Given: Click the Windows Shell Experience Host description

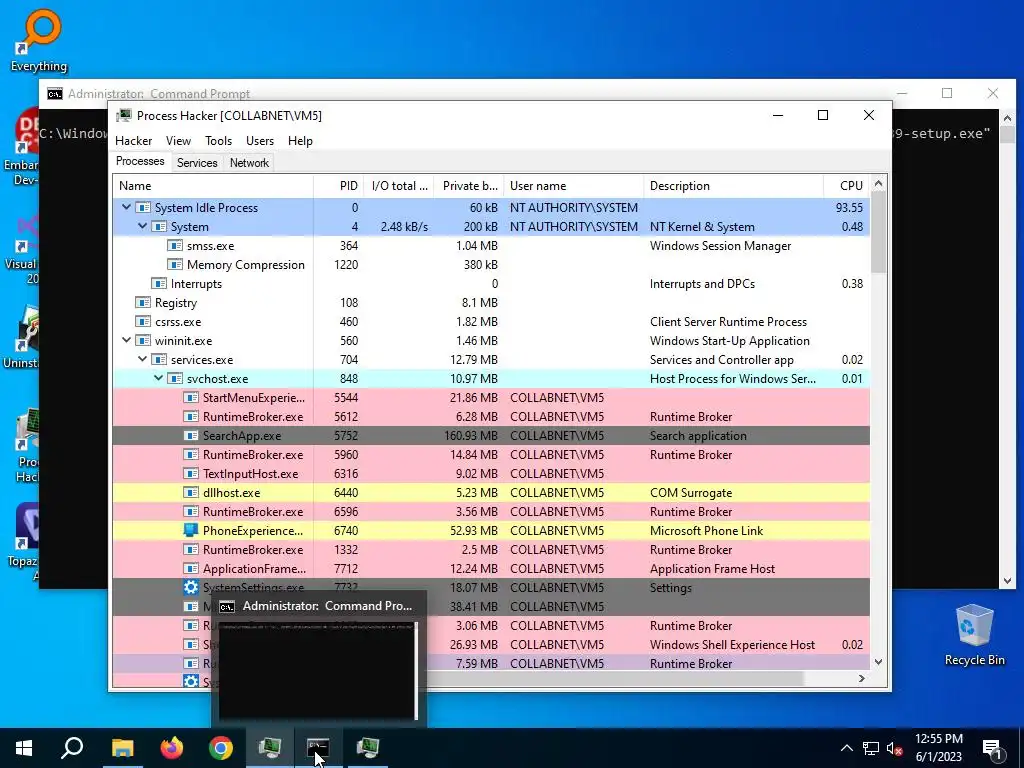Looking at the screenshot, I should [732, 645].
